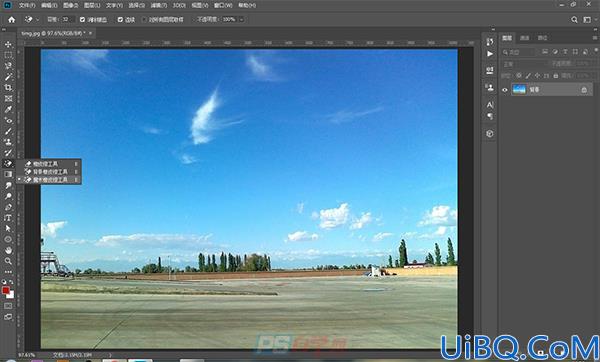Select the History Brush tool
The width and height of the screenshot is (600, 362).
8,153
